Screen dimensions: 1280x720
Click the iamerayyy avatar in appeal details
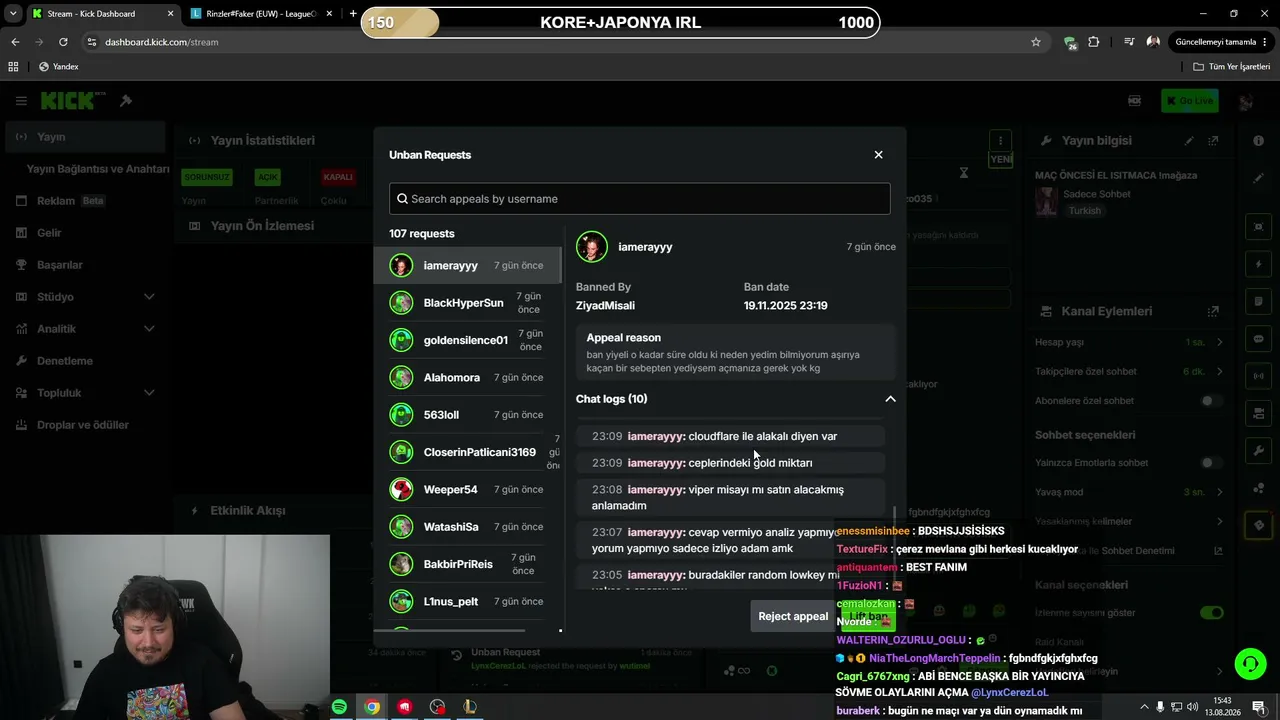click(591, 247)
